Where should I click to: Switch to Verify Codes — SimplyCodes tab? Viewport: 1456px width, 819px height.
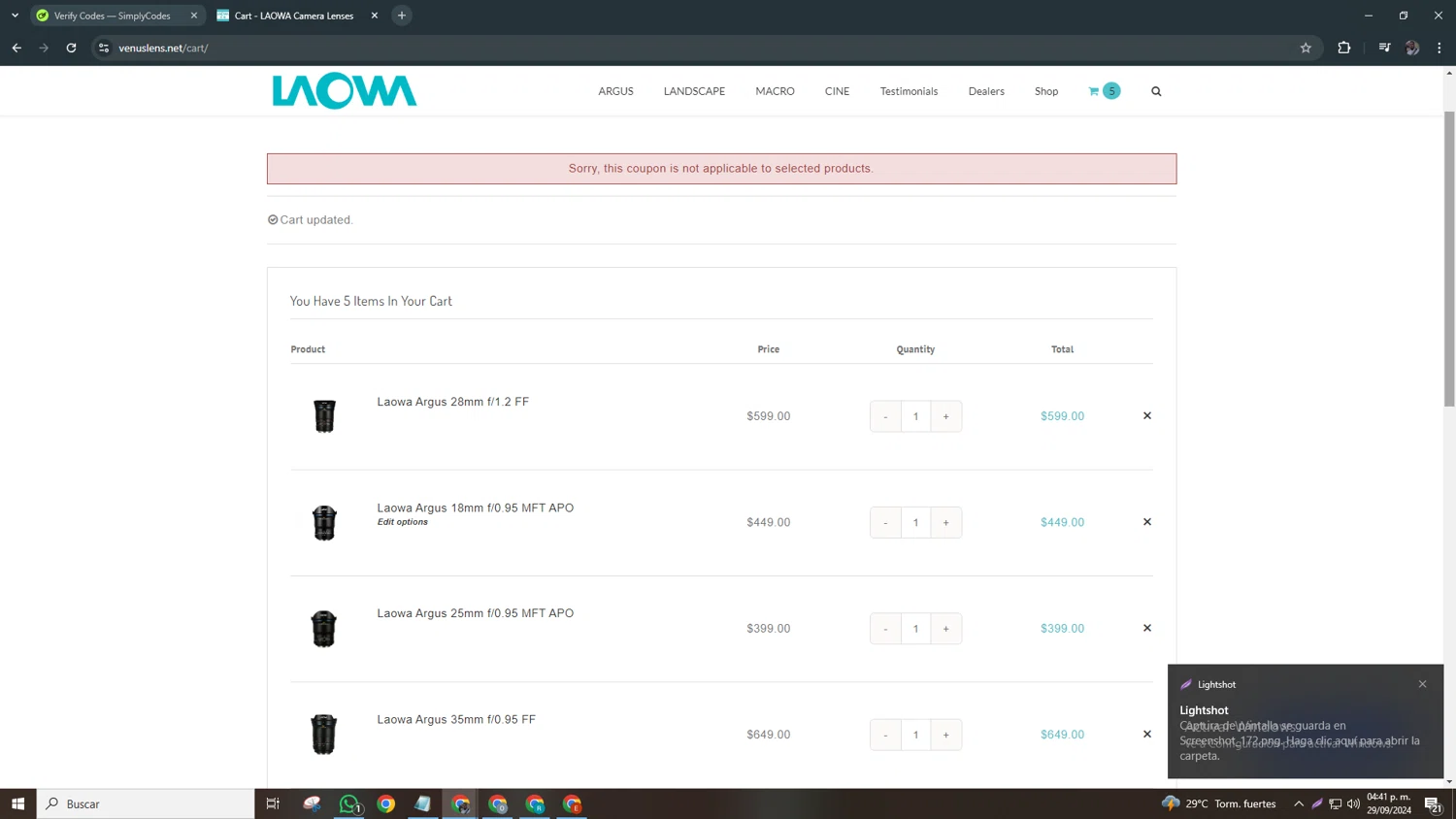click(112, 16)
